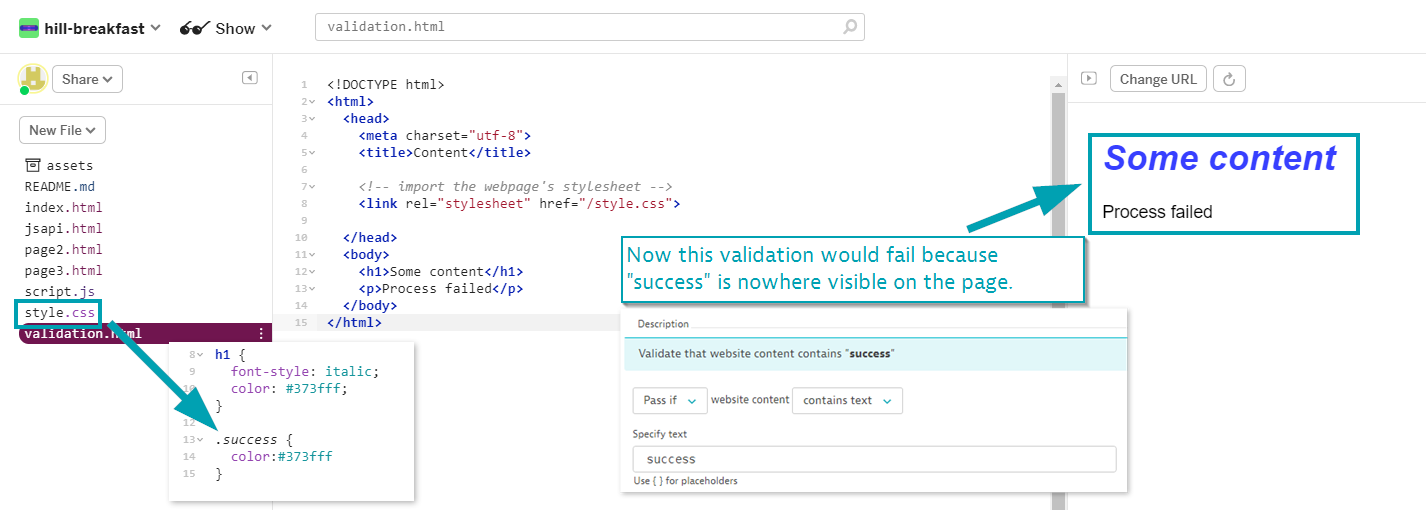The image size is (1426, 510).
Task: Open the Pass if dropdown
Action: point(670,400)
